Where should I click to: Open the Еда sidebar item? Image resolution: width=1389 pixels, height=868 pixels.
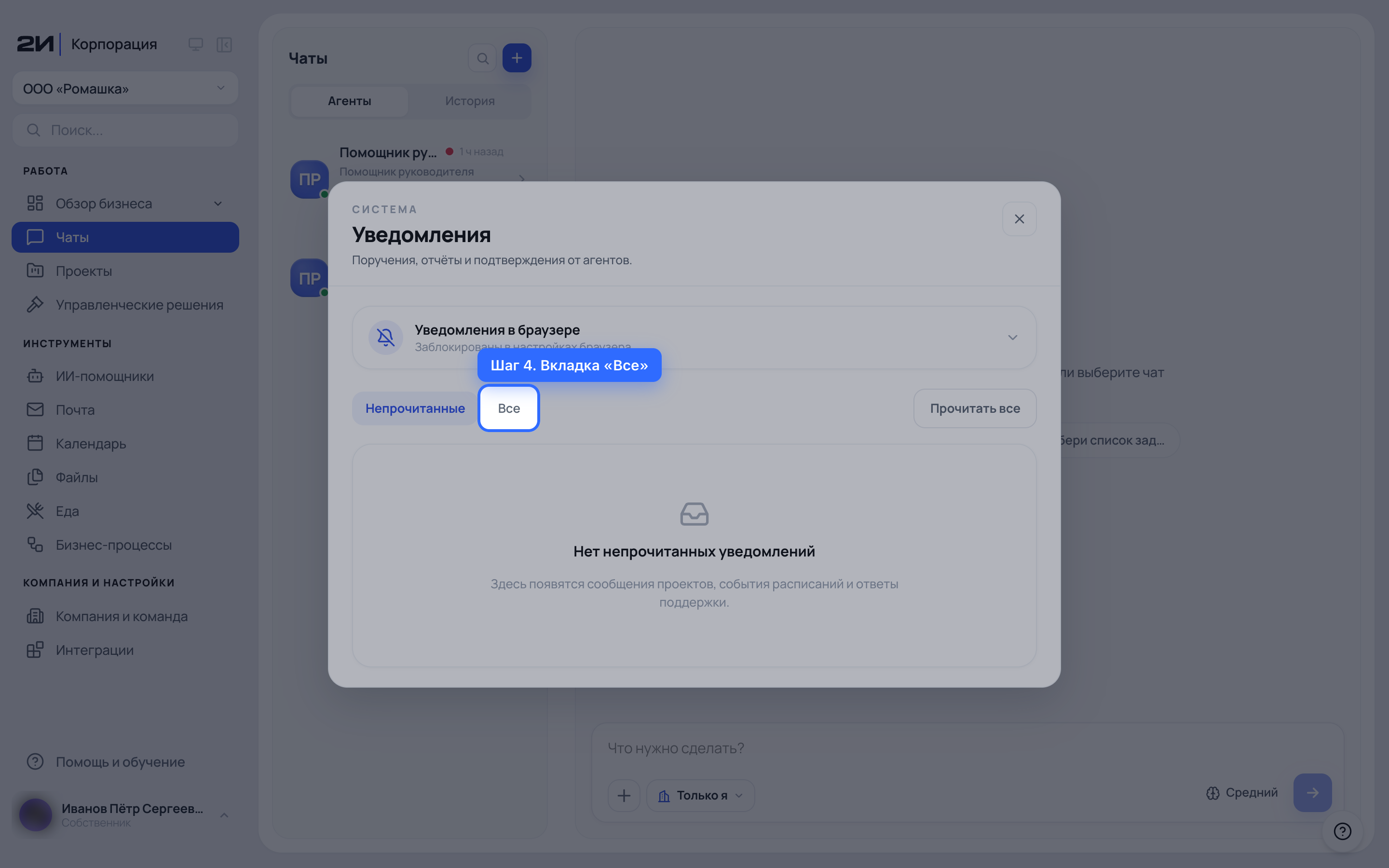point(125,511)
